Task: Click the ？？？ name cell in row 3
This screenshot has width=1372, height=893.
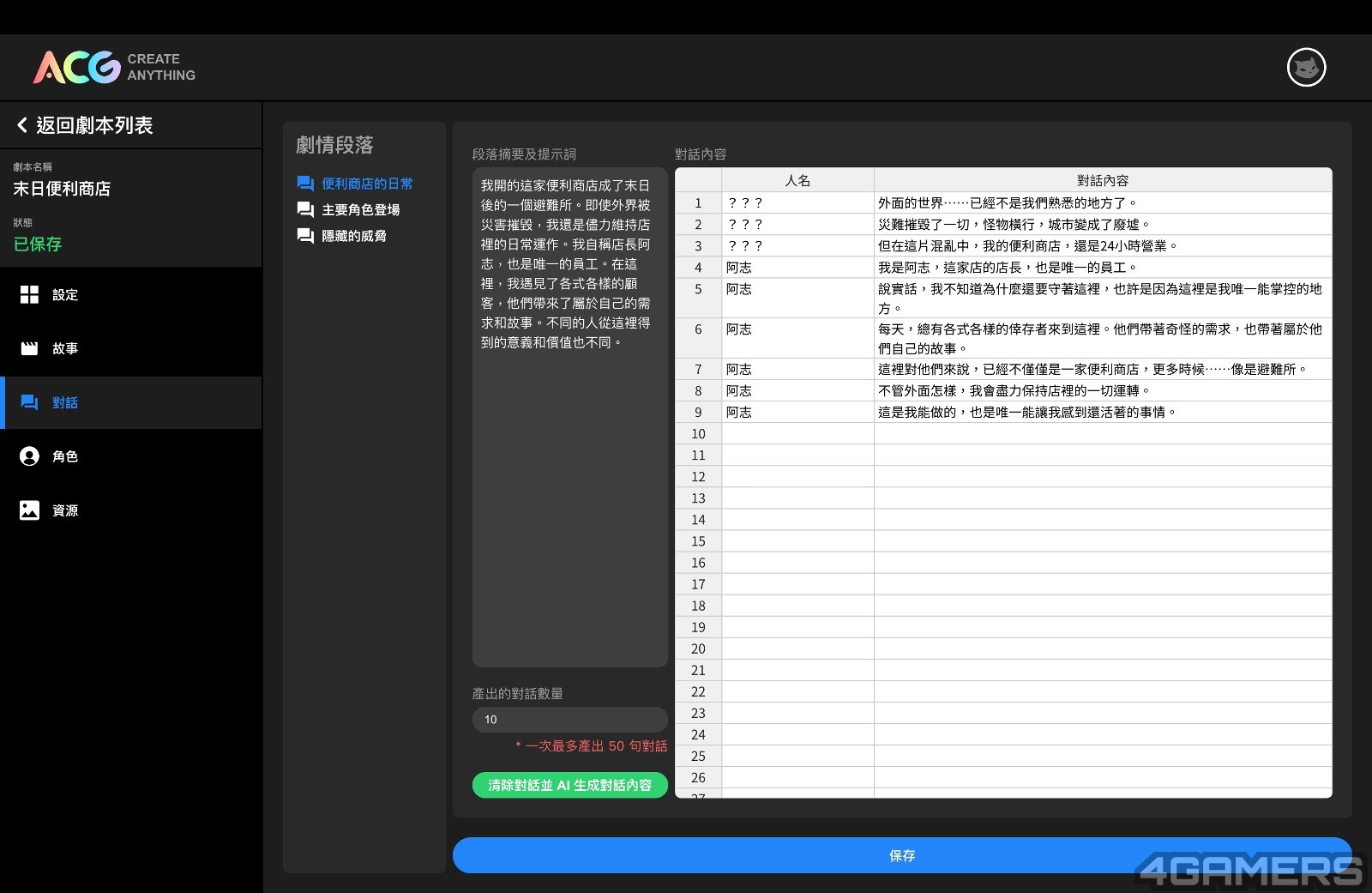Action: point(797,246)
